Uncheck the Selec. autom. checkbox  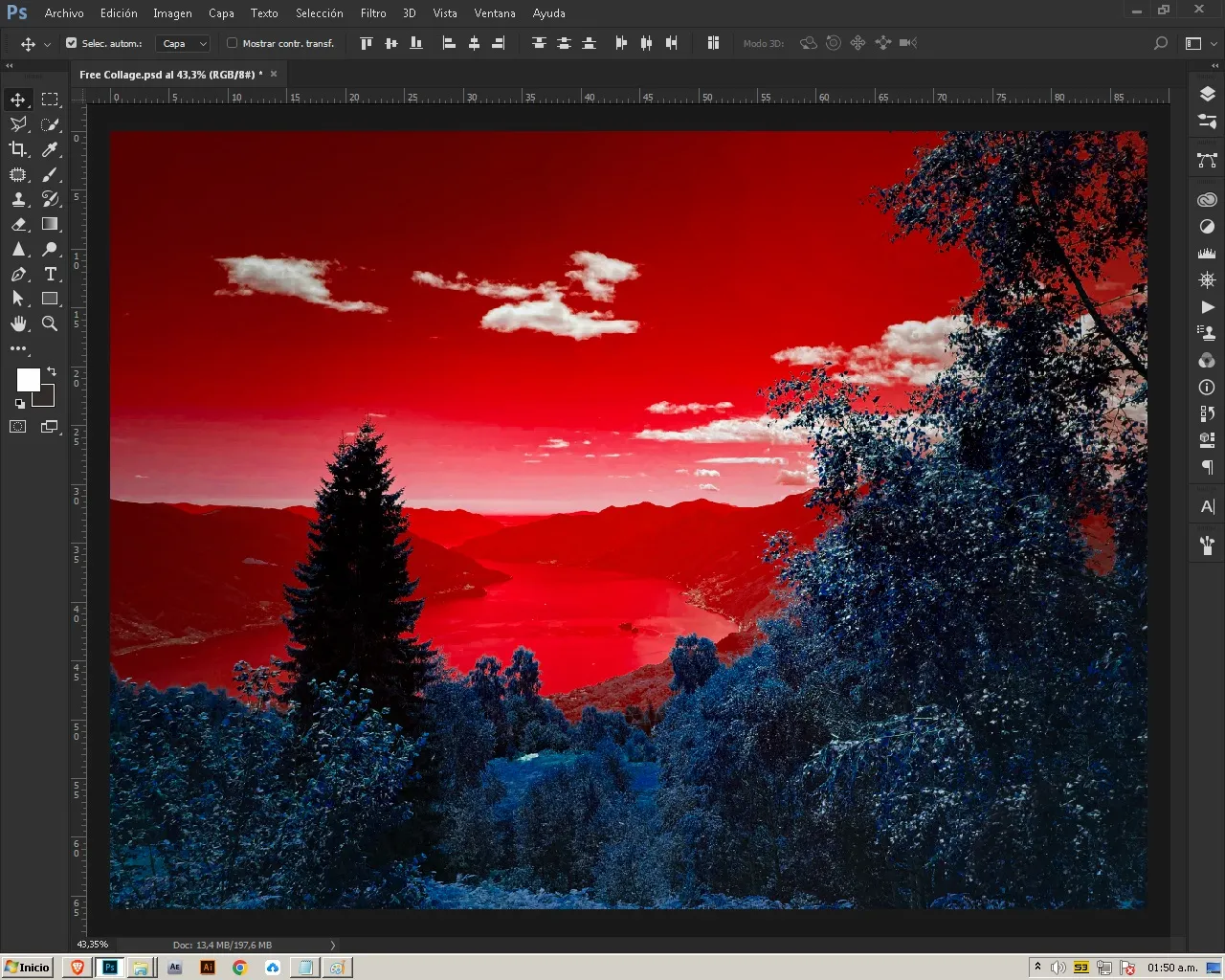pyautogui.click(x=71, y=43)
